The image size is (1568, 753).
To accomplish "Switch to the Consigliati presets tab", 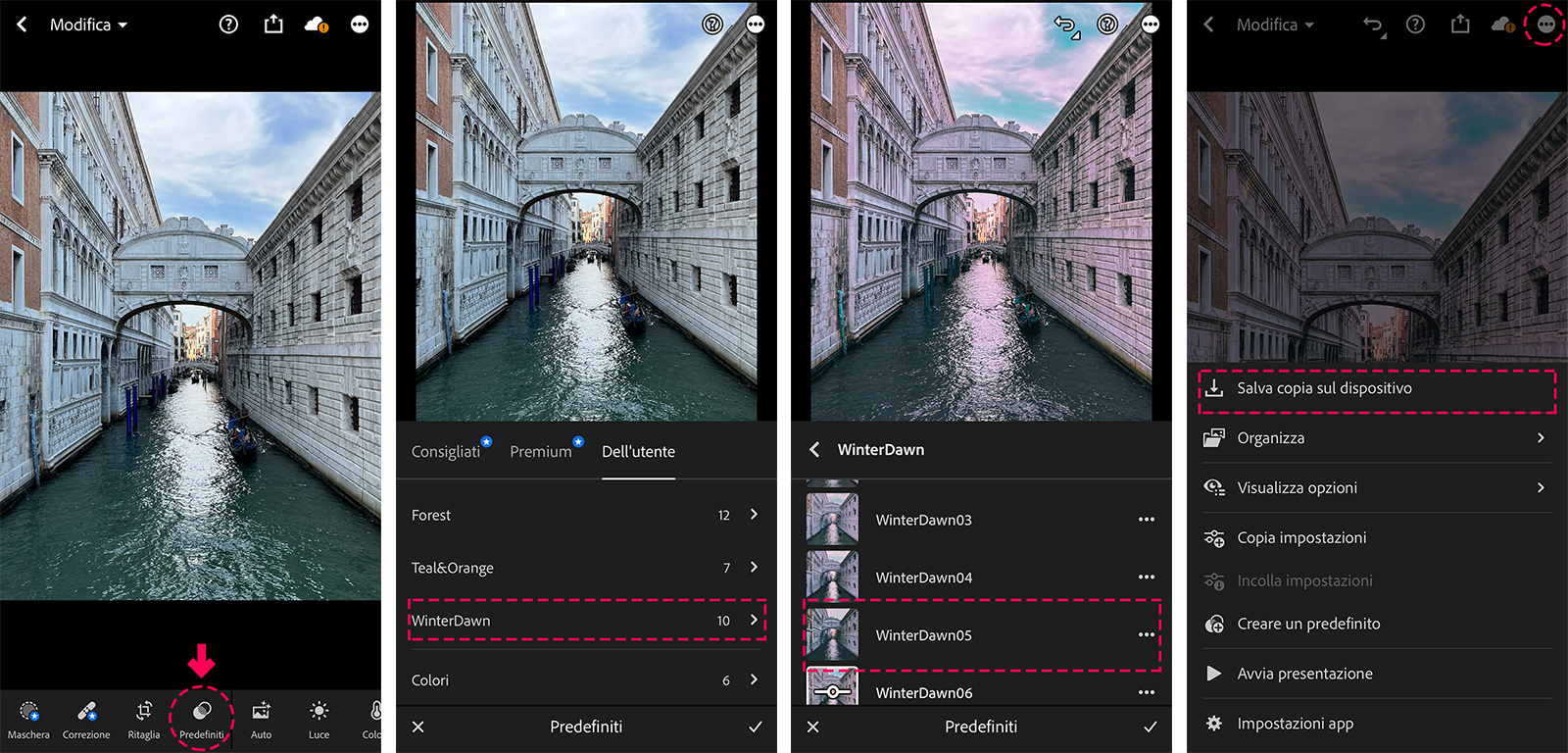I will 446,451.
